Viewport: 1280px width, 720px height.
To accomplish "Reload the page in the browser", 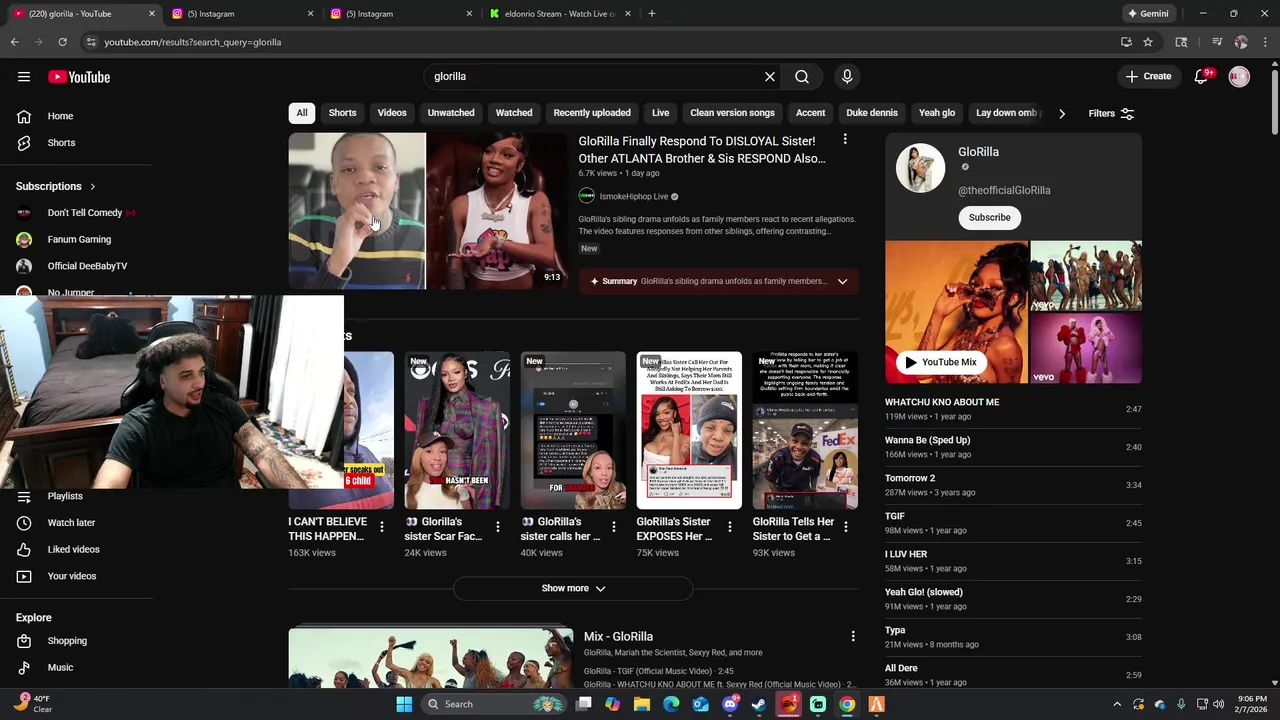I will click(x=62, y=42).
